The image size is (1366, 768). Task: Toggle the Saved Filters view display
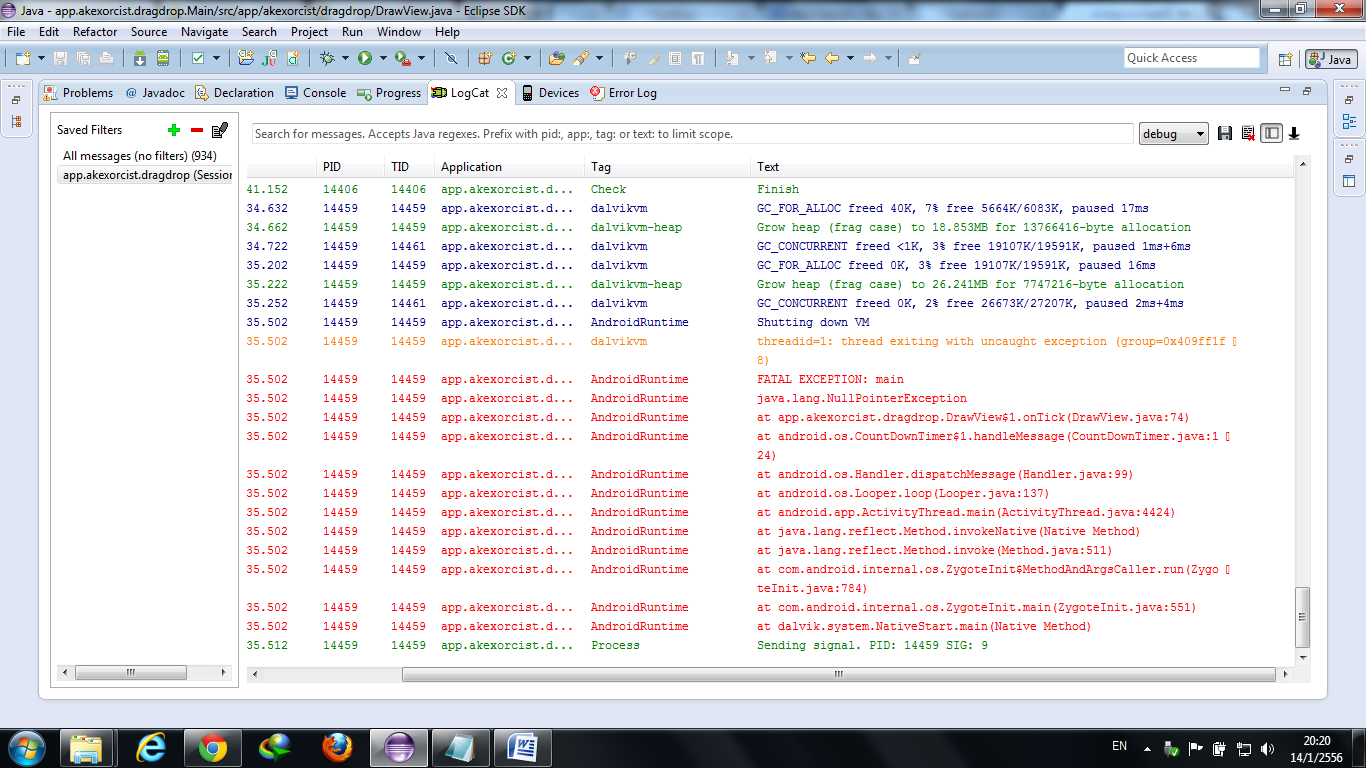1271,134
